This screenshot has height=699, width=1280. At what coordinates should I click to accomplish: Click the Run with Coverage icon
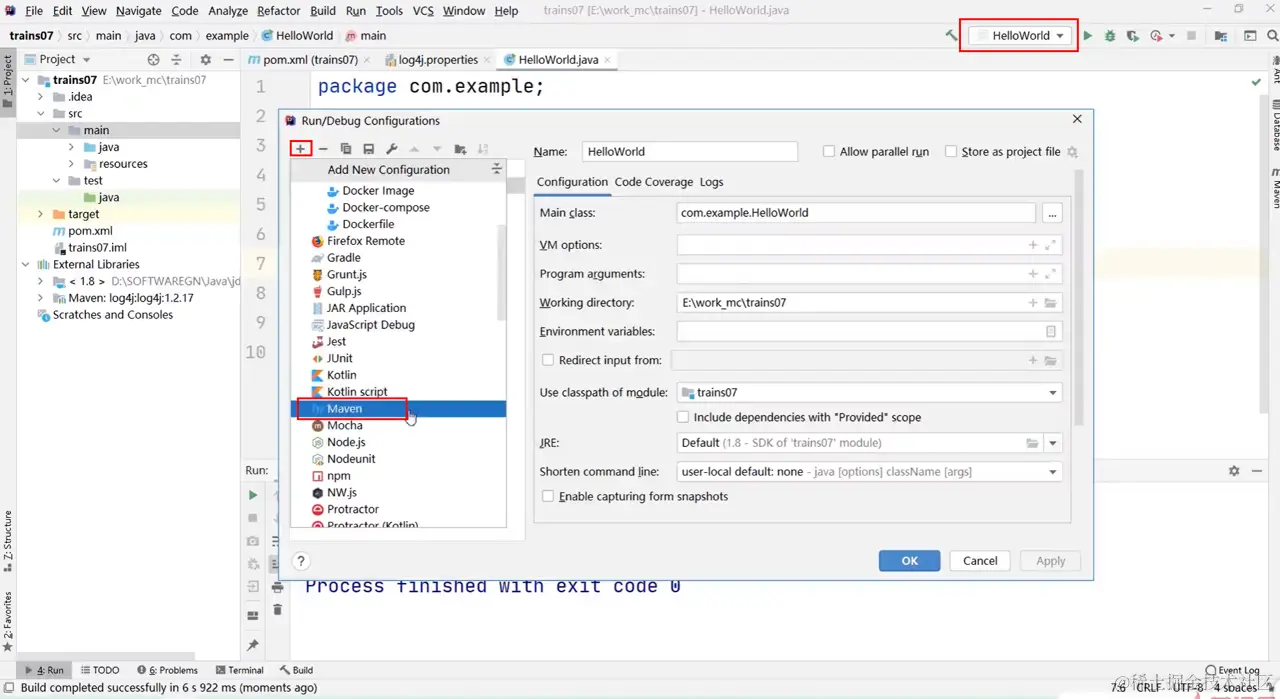click(1132, 35)
